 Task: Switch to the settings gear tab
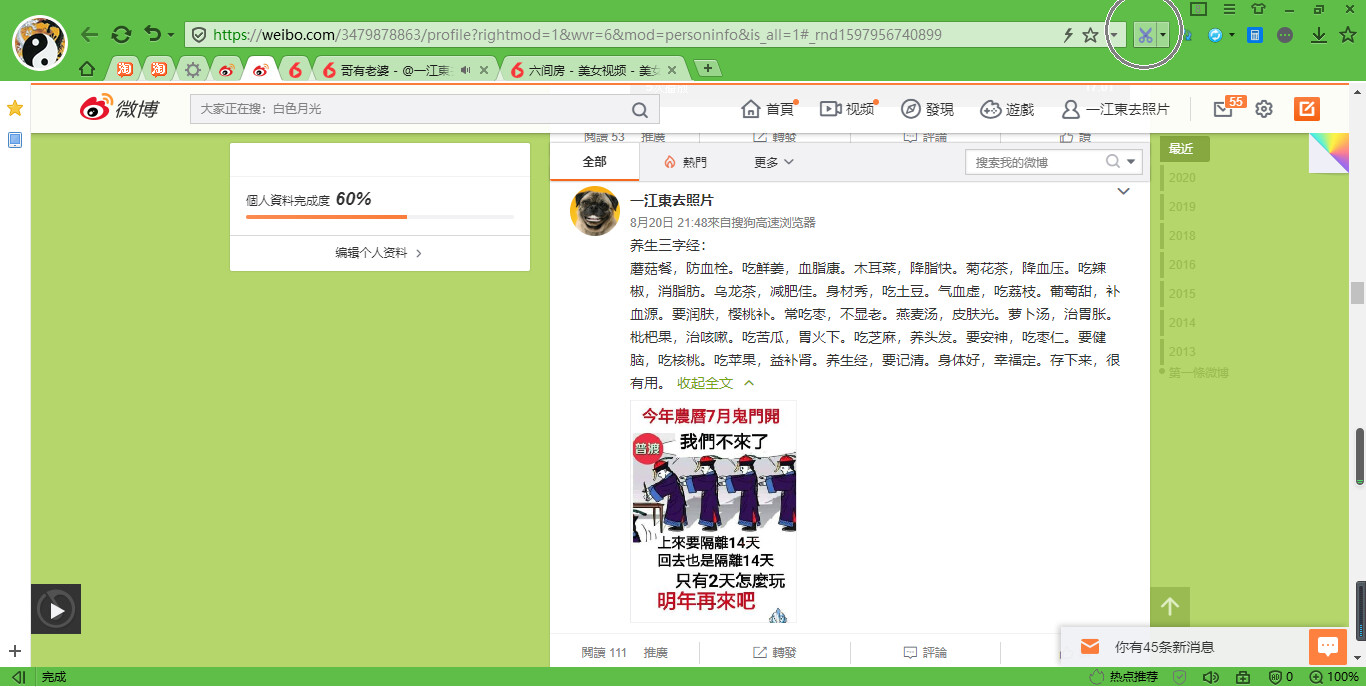pyautogui.click(x=193, y=70)
